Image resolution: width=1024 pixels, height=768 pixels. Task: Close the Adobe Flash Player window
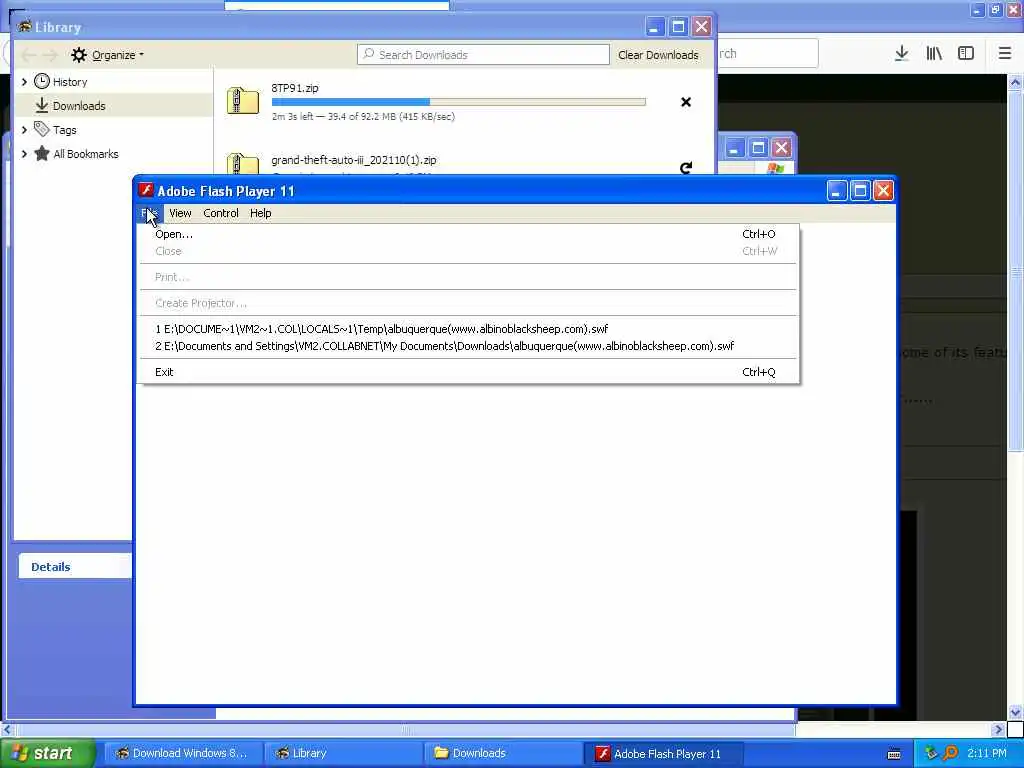884,191
